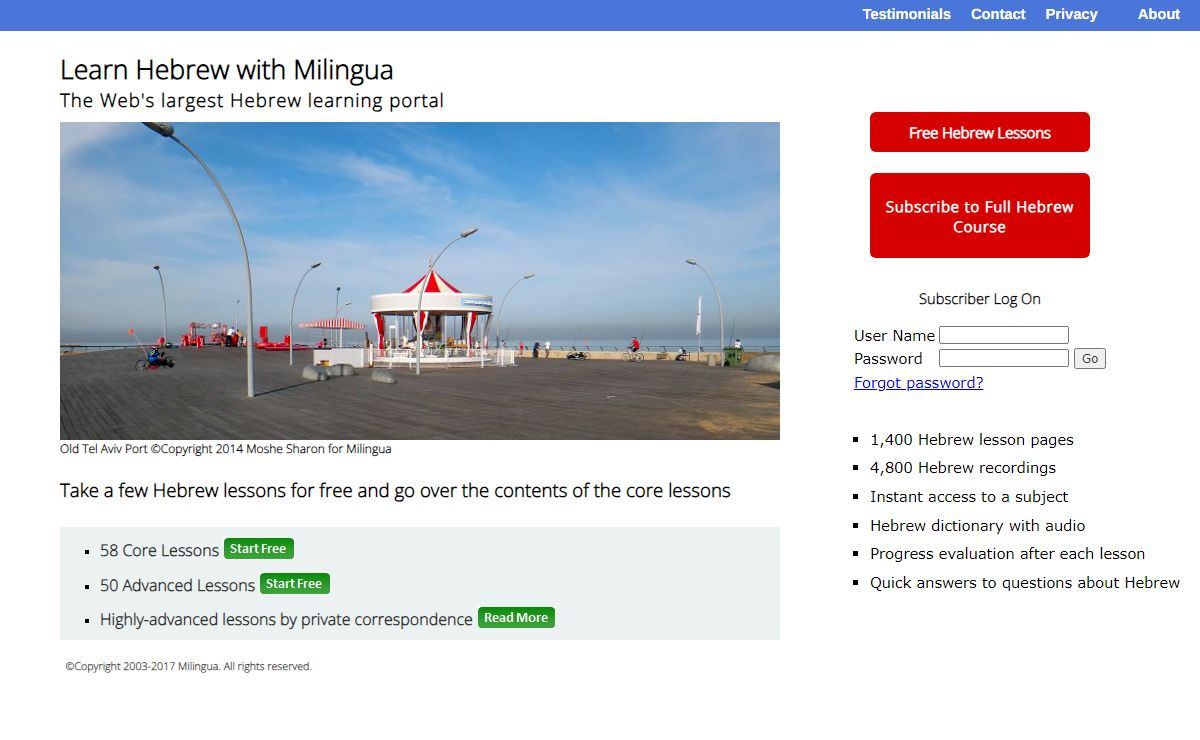Click Subscribe to Full Hebrew Course

click(980, 216)
